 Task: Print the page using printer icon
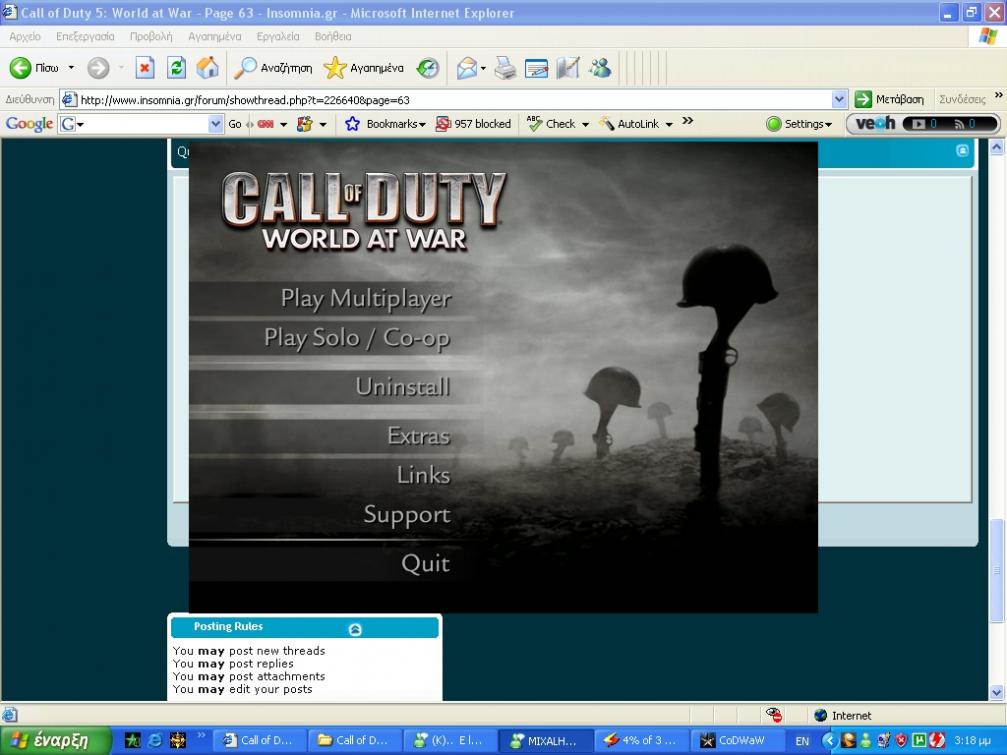click(505, 67)
